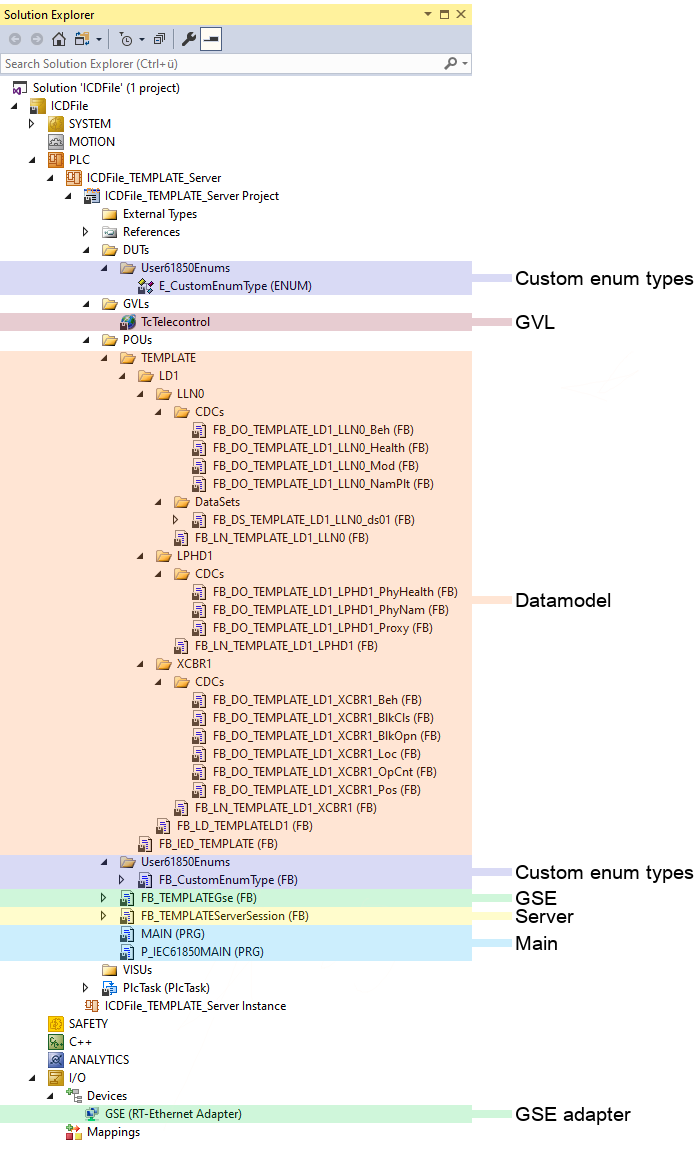Click the FB_DO_TEMPLATE_LD1_XCBR1_Pos function block icon

[200, 790]
